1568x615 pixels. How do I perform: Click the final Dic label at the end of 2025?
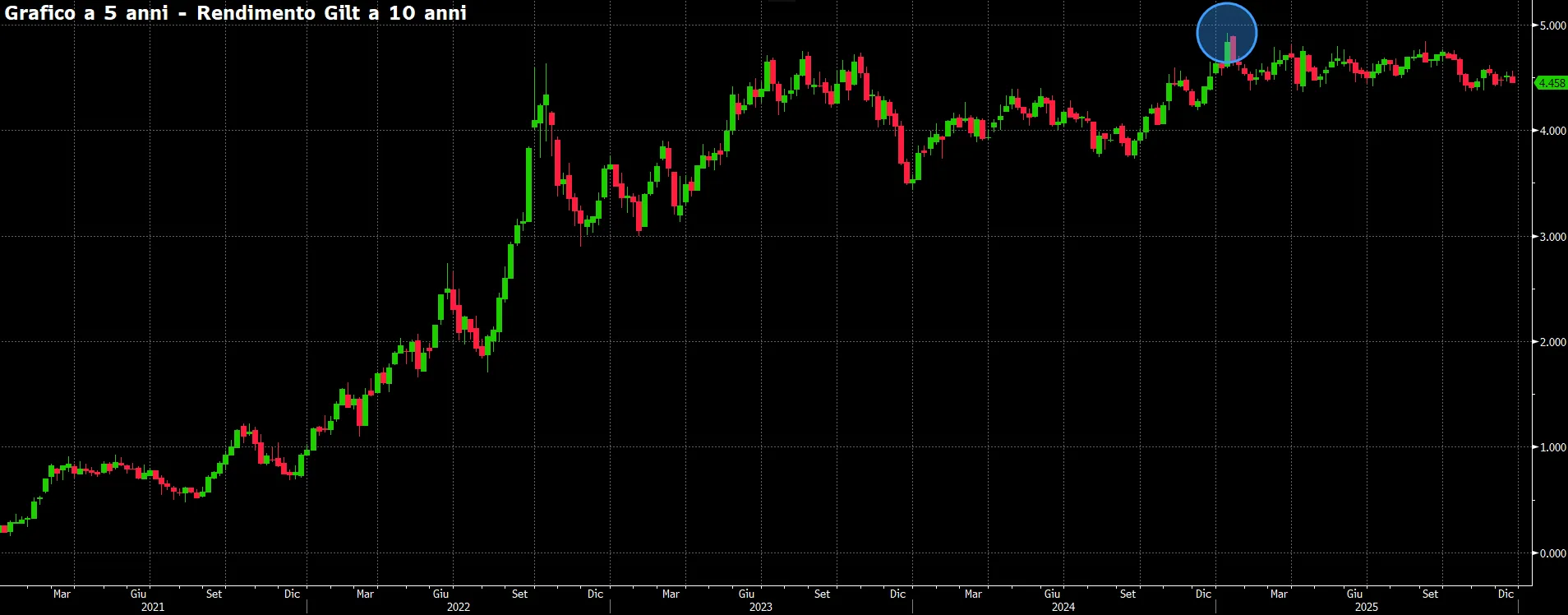(x=1506, y=594)
